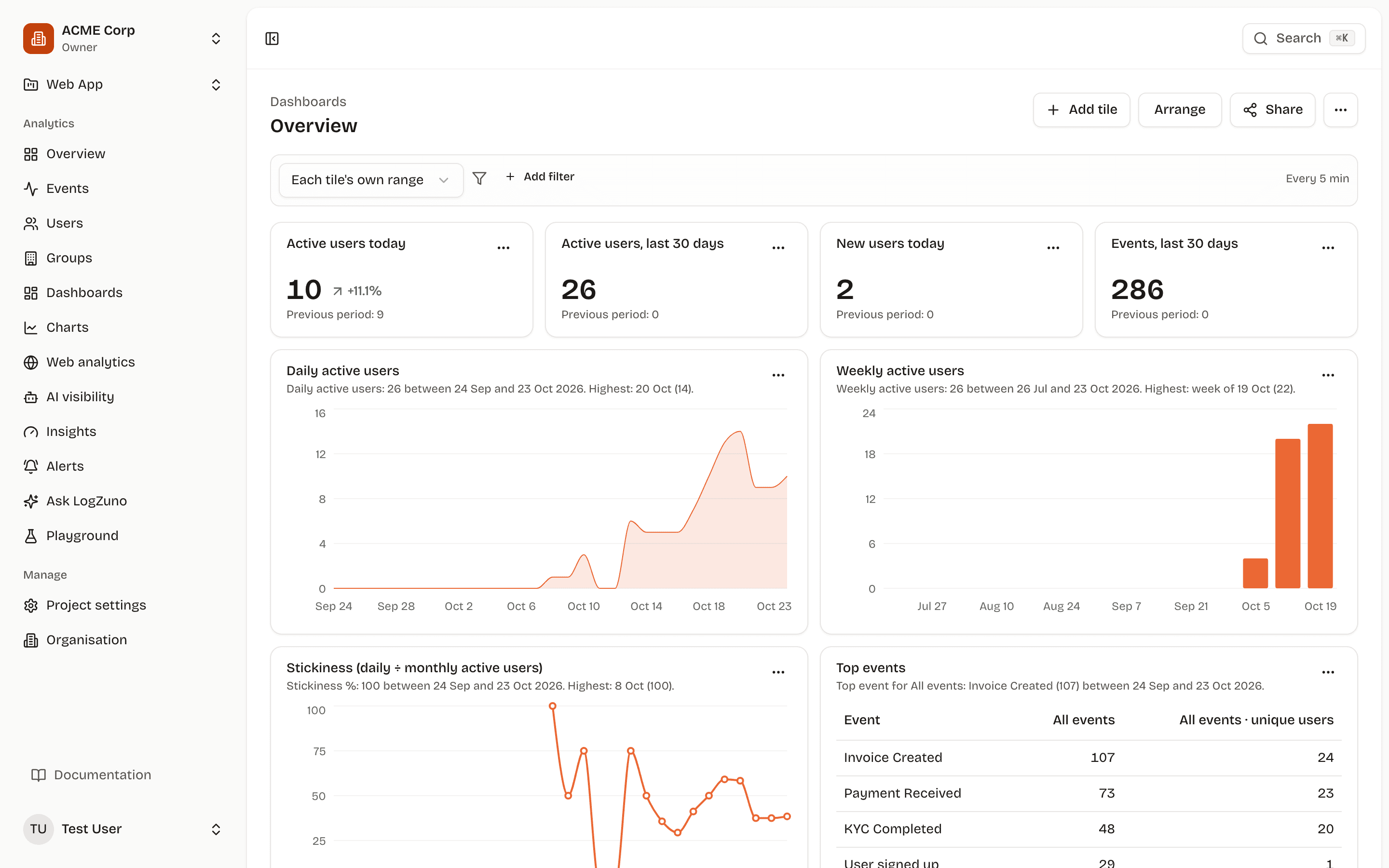Open Users section in sidebar
Screen dimensions: 1389x868
[x=54, y=223]
